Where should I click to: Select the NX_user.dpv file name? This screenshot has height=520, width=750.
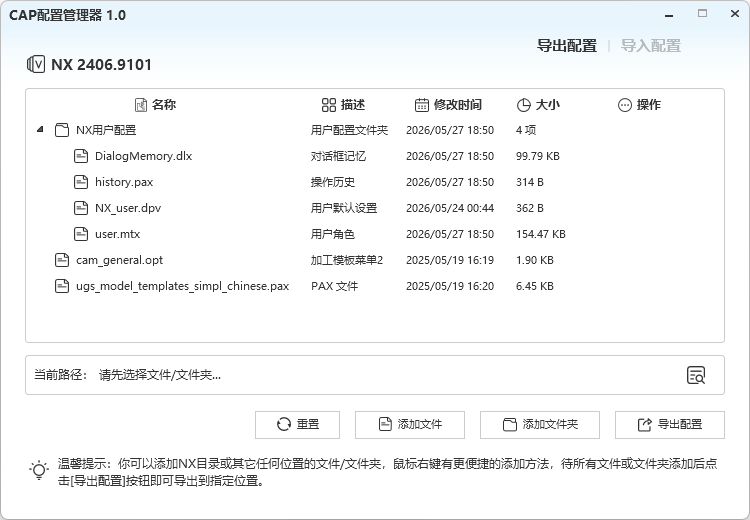(128, 208)
